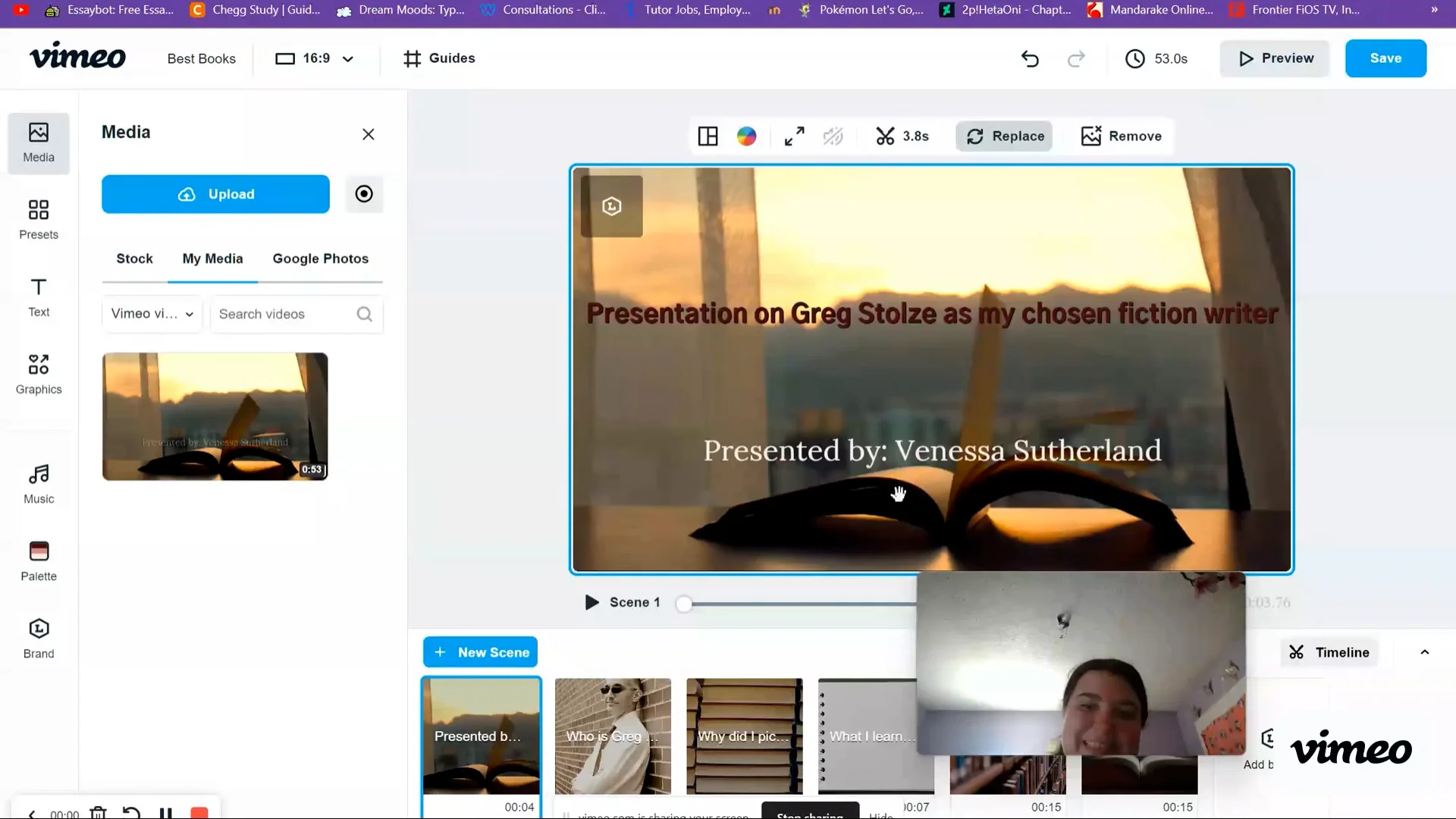Click the Upload button
This screenshot has width=1456, height=819.
pyautogui.click(x=215, y=194)
